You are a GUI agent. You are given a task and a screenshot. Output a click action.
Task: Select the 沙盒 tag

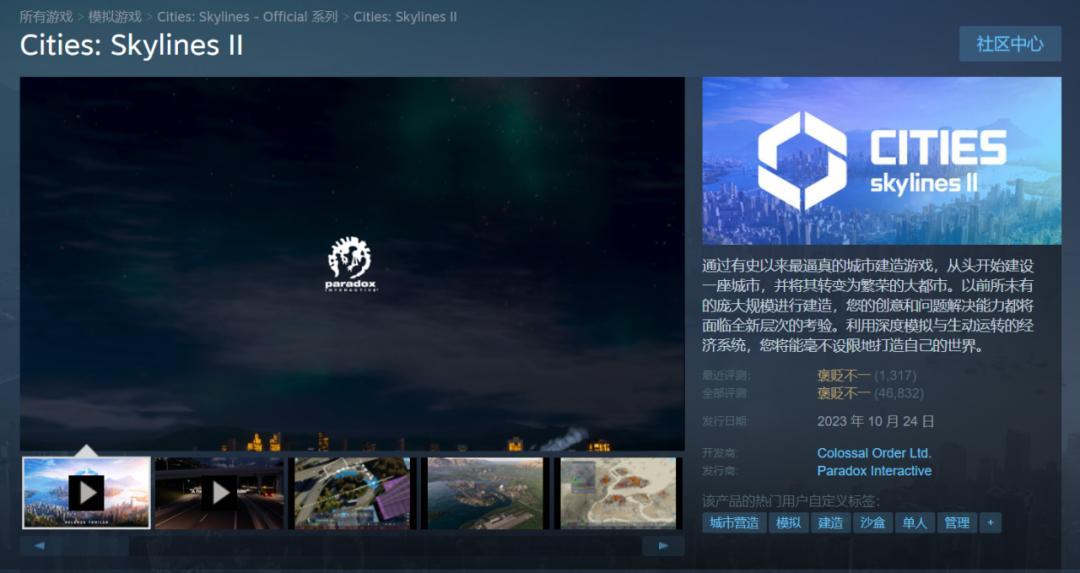[x=871, y=523]
